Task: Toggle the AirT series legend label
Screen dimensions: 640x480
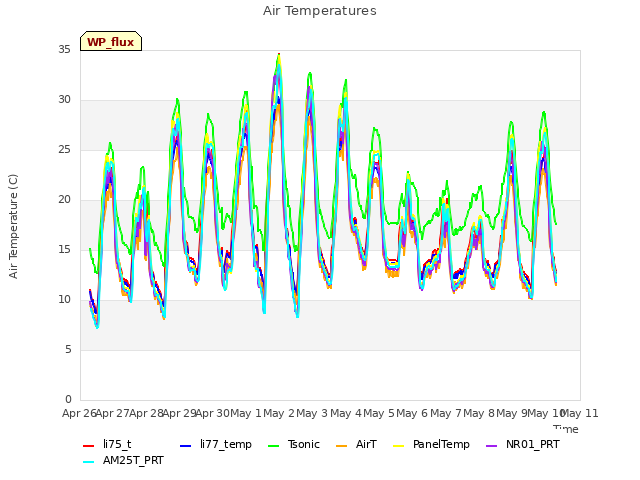Action: point(366,444)
